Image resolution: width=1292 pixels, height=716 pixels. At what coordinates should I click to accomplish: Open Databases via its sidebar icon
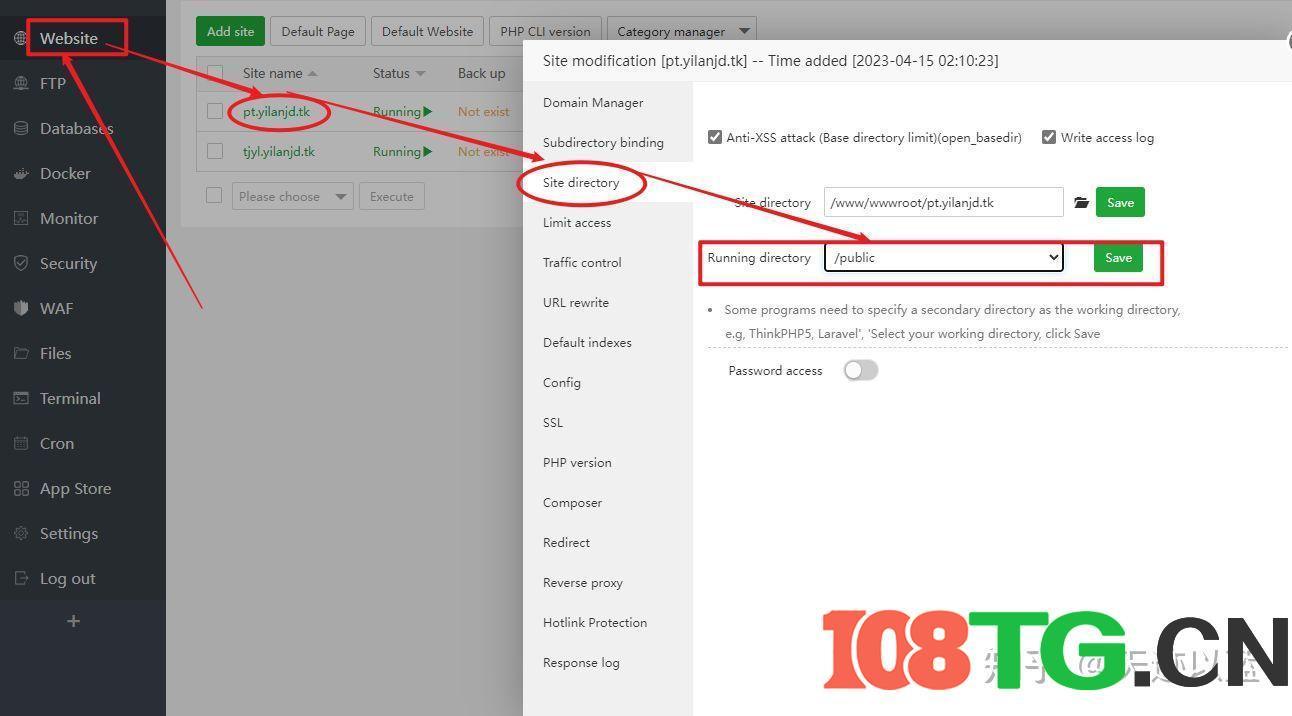21,129
